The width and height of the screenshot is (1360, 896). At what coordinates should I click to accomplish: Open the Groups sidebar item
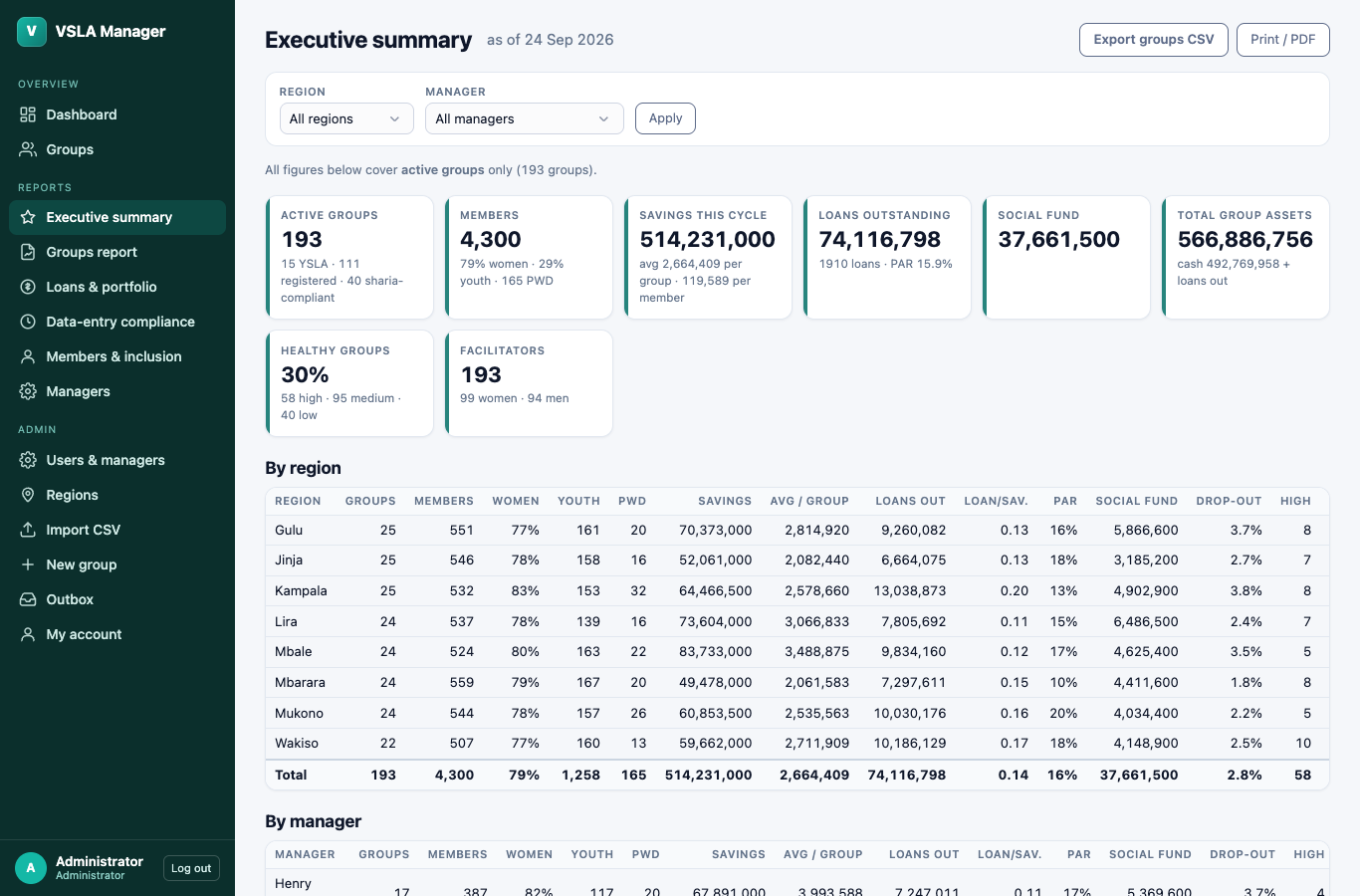(117, 149)
